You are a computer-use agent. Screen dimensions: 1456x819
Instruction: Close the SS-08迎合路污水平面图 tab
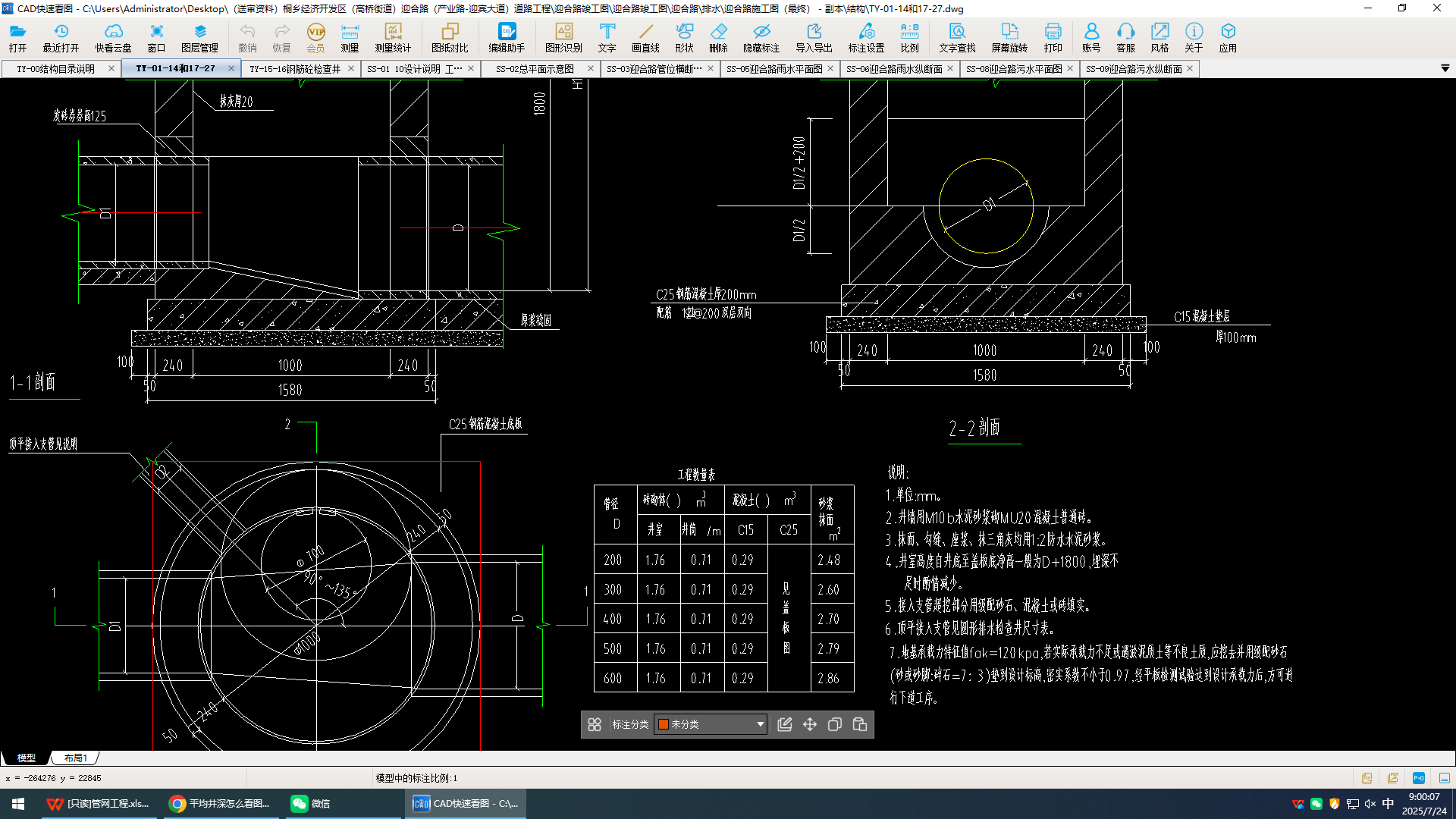click(x=1070, y=68)
